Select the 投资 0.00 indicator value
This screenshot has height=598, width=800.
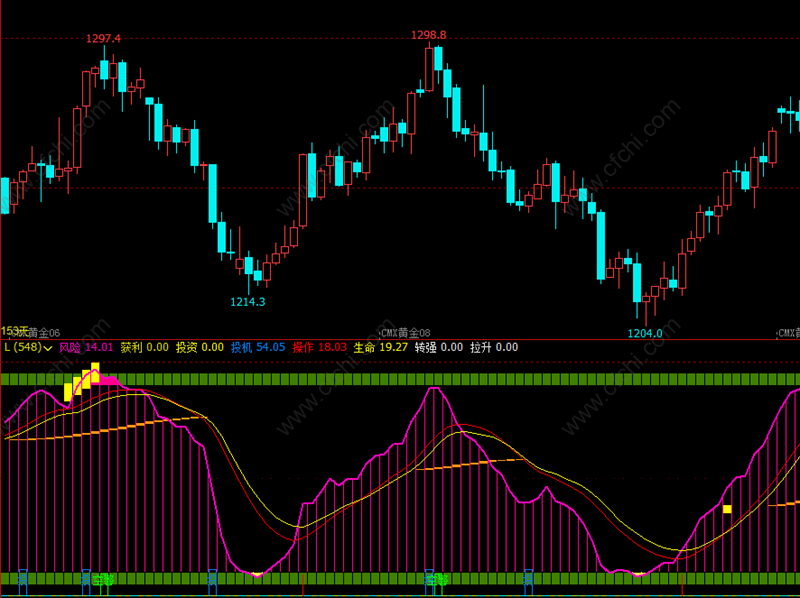pos(200,347)
